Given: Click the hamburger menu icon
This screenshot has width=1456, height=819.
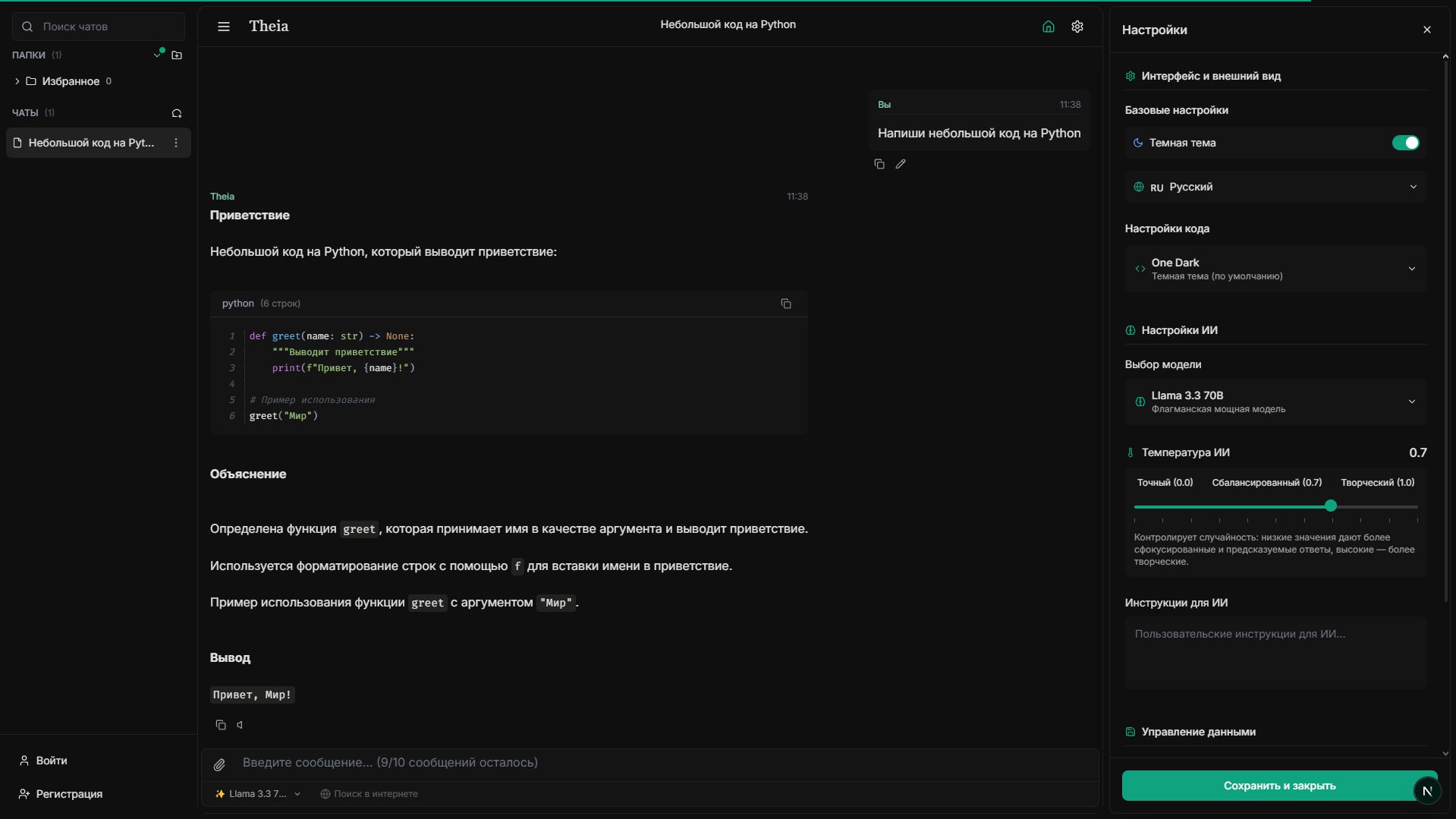Looking at the screenshot, I should click(x=224, y=27).
